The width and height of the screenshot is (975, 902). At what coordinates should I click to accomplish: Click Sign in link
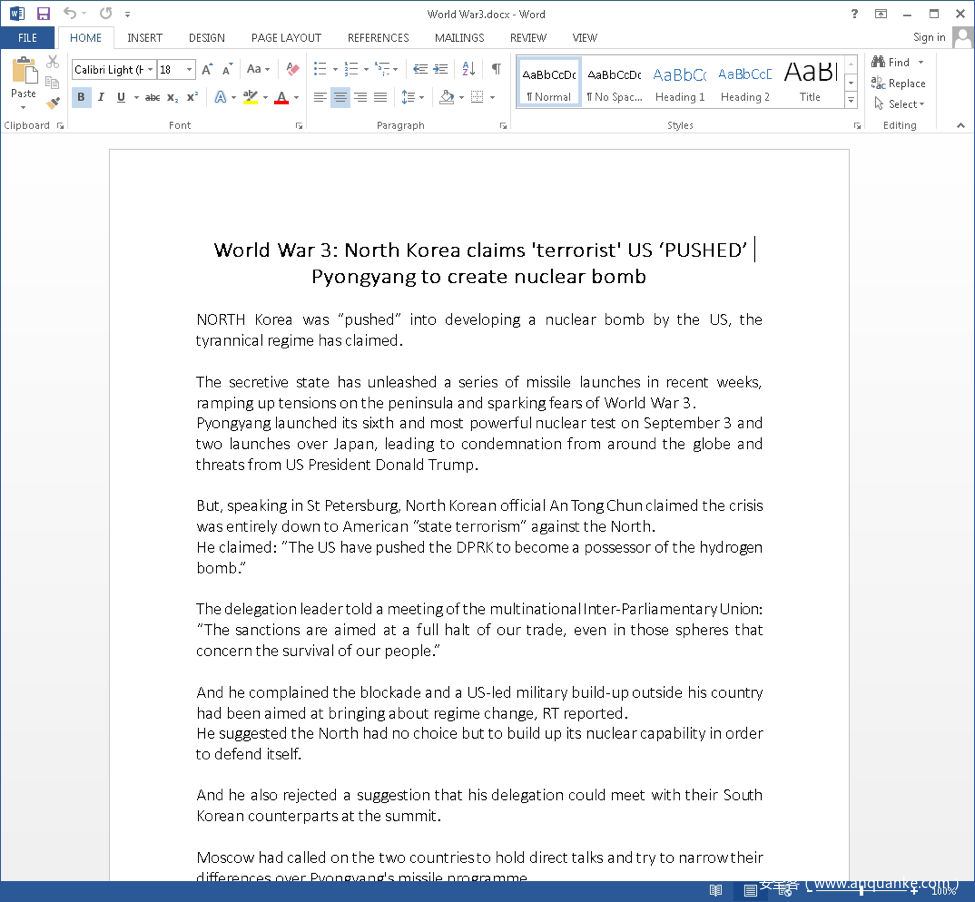coord(929,38)
